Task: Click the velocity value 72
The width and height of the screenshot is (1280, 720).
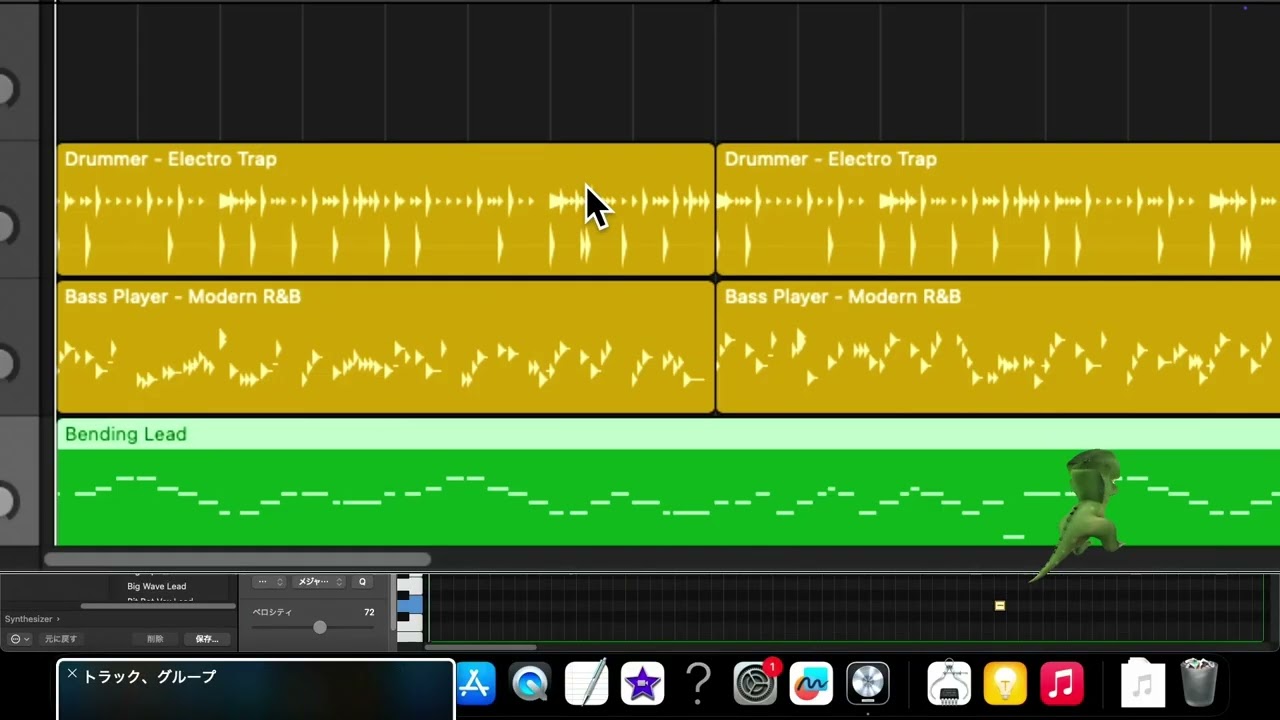Action: 369,612
